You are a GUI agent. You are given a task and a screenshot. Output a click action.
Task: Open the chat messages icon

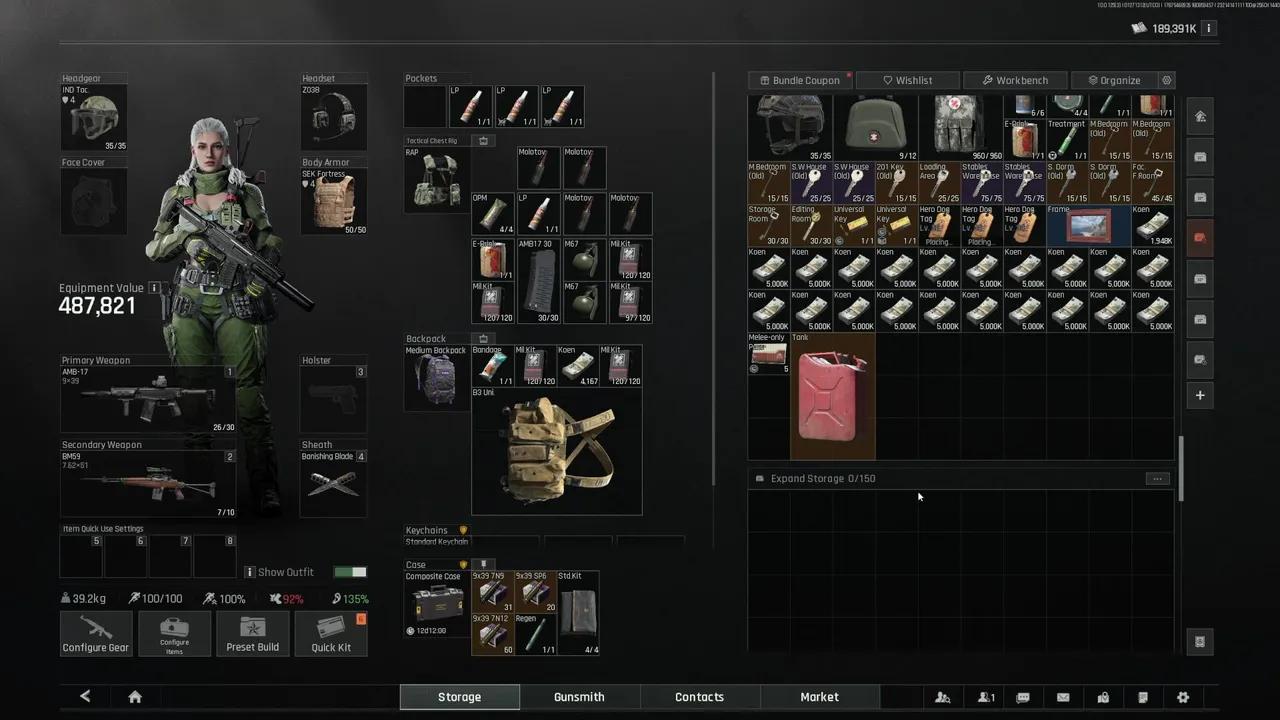pyautogui.click(x=1023, y=697)
